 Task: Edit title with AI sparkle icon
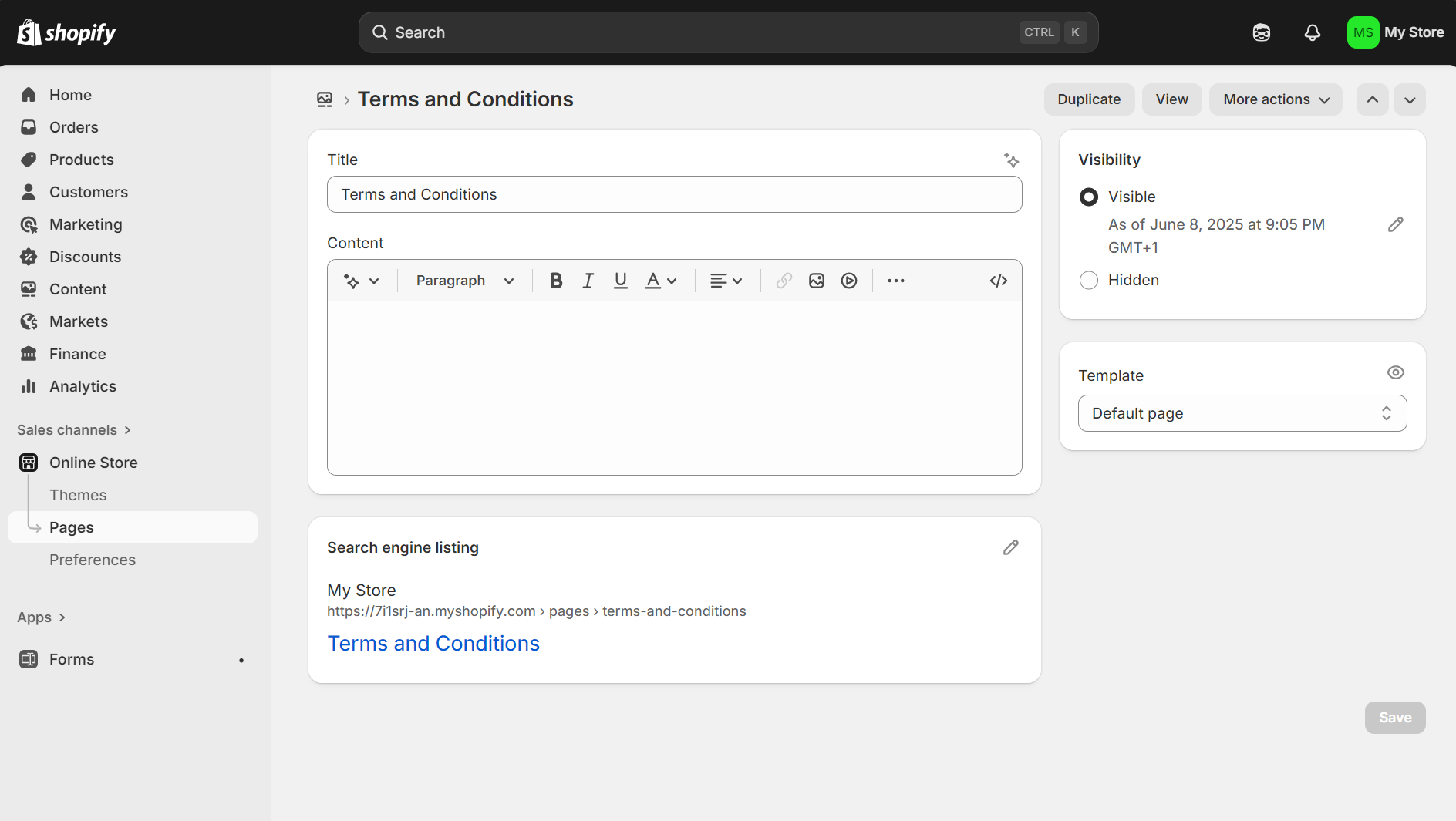(x=1012, y=160)
